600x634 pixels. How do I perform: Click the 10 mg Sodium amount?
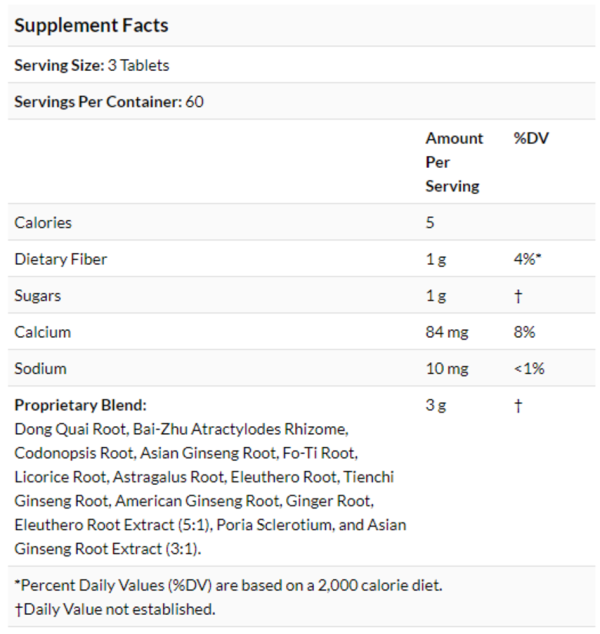coord(446,368)
